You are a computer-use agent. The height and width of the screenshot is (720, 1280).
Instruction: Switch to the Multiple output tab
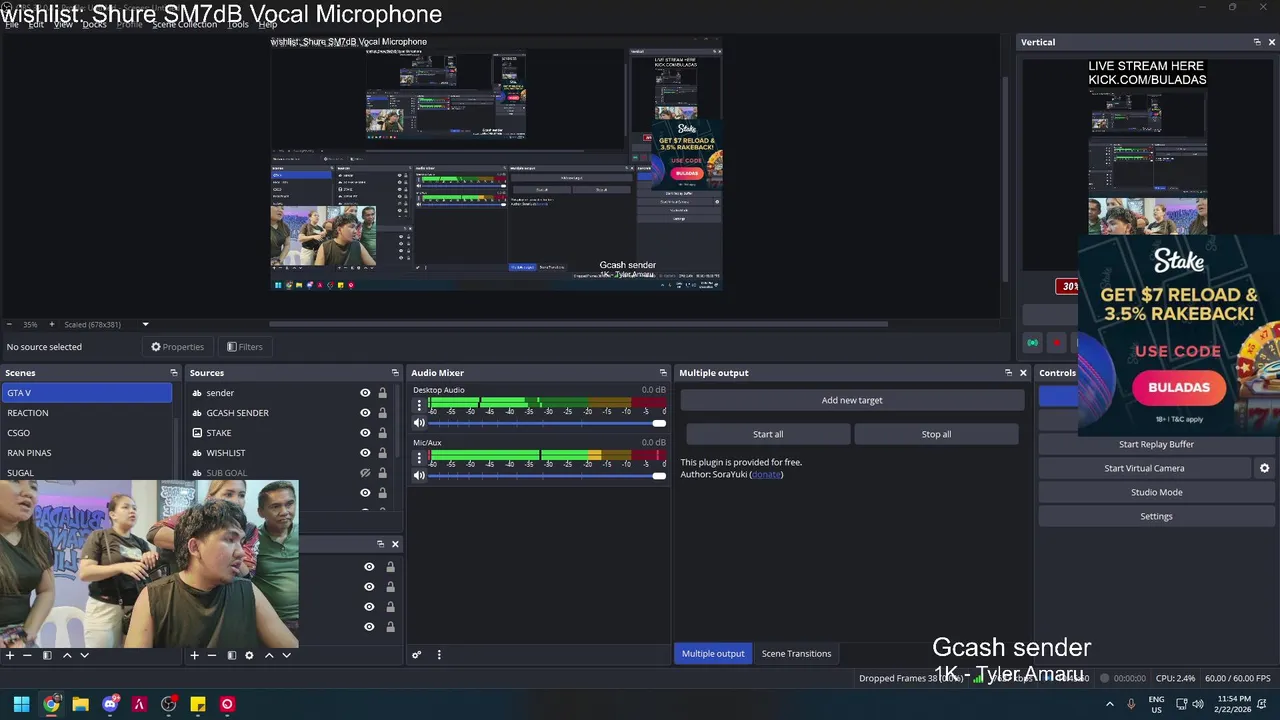click(713, 654)
